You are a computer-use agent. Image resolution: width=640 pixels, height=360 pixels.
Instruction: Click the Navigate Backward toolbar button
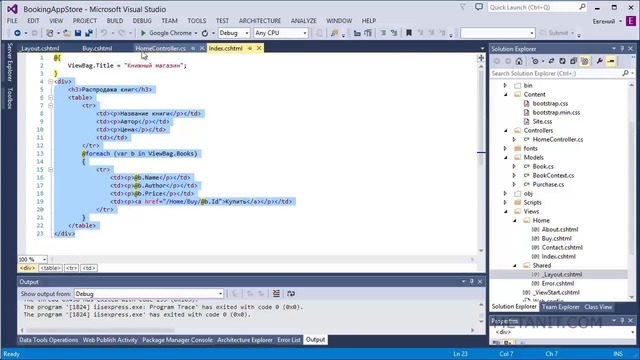17,33
